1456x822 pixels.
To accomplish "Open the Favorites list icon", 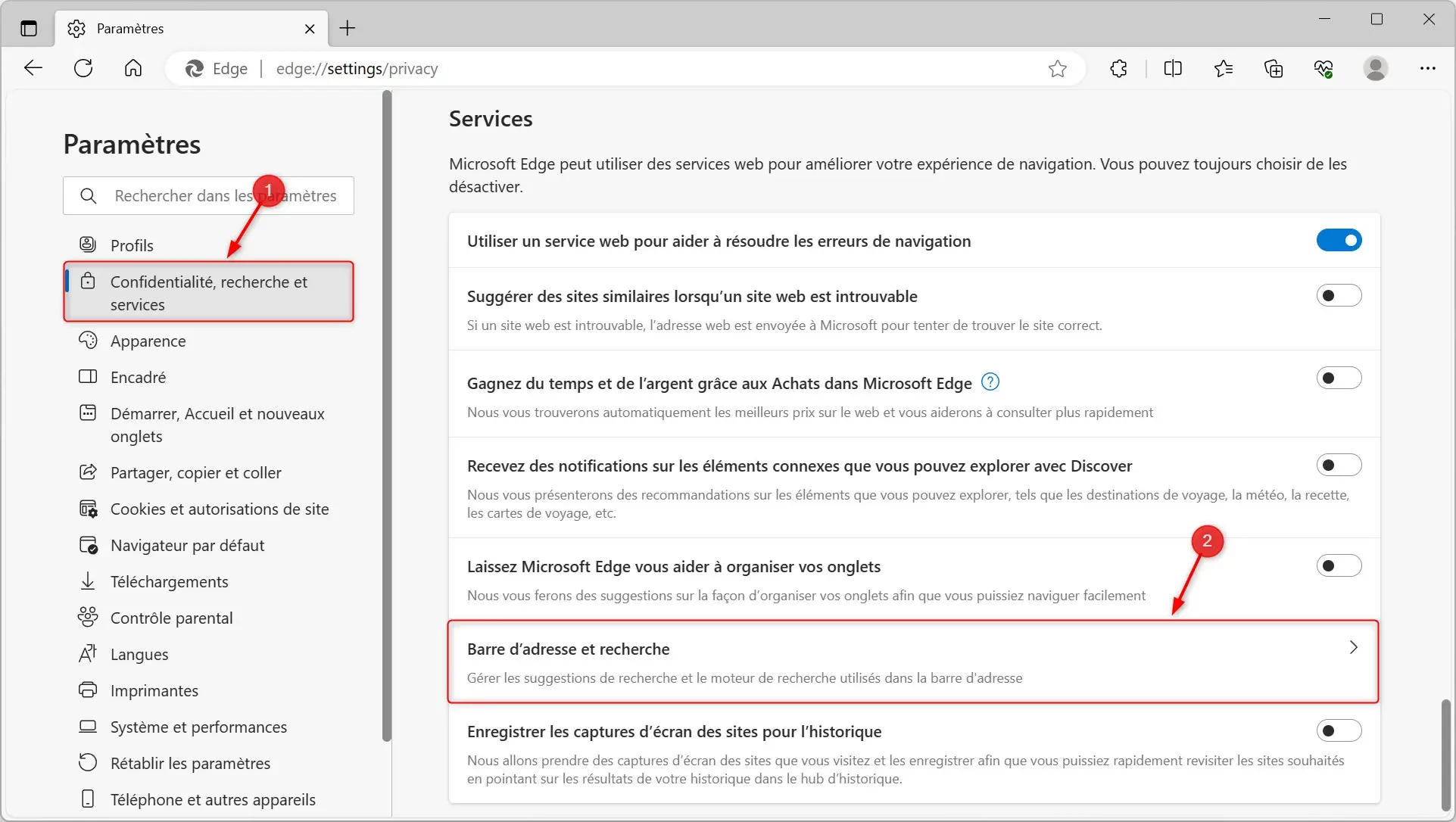I will pyautogui.click(x=1224, y=69).
